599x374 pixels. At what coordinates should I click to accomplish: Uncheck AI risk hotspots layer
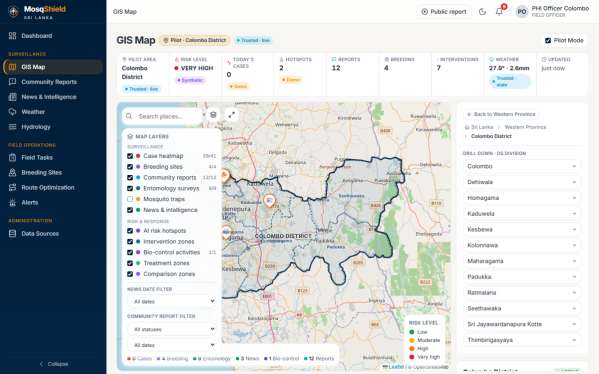point(130,231)
